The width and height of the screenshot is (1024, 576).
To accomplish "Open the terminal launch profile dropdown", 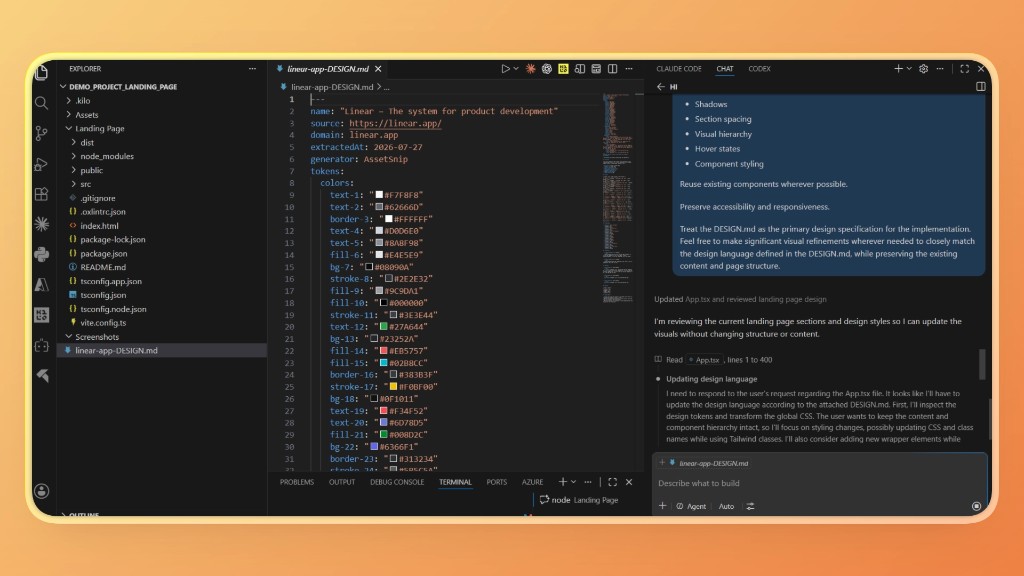I will click(x=573, y=482).
